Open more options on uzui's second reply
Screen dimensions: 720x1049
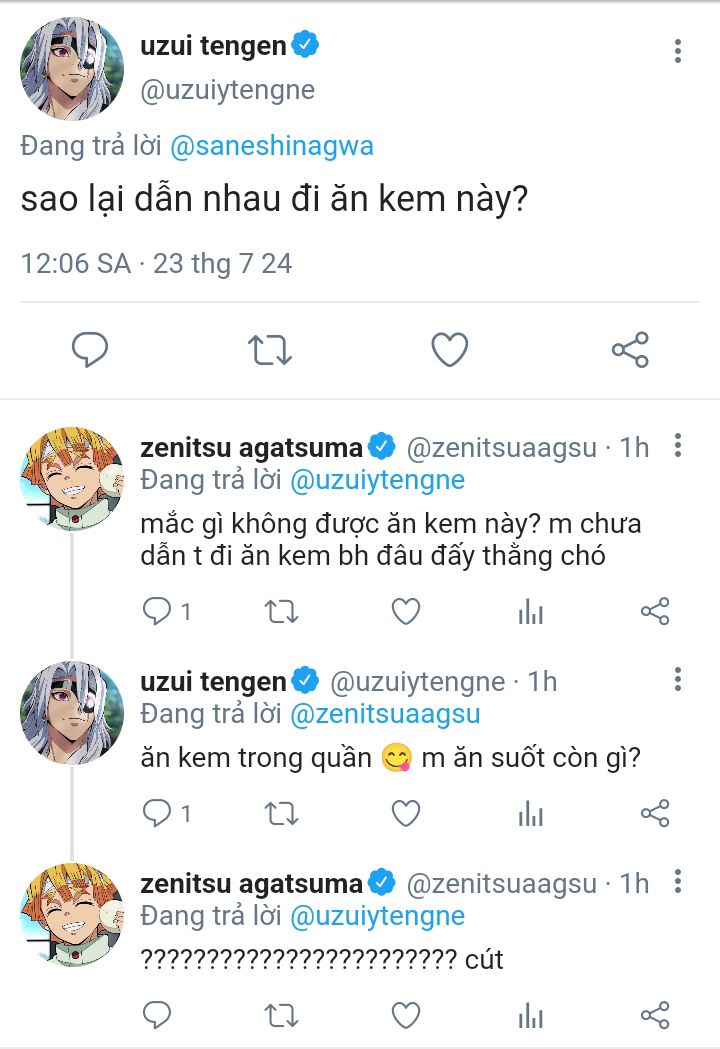click(678, 682)
